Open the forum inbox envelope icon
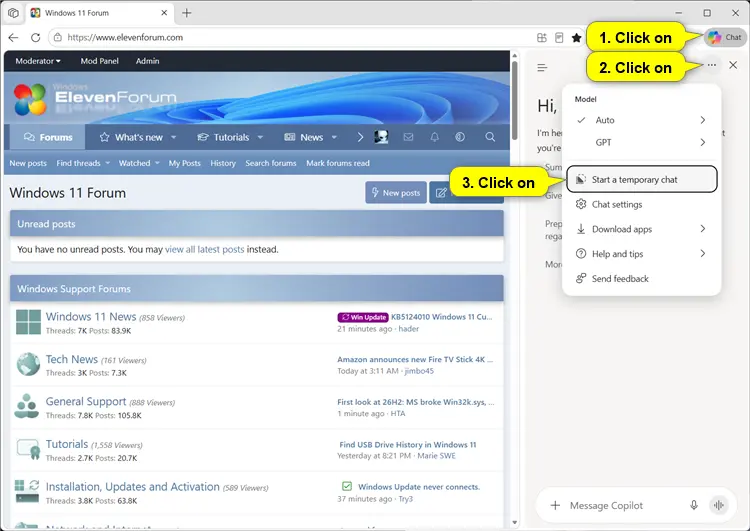The width and height of the screenshot is (750, 531). pyautogui.click(x=408, y=137)
